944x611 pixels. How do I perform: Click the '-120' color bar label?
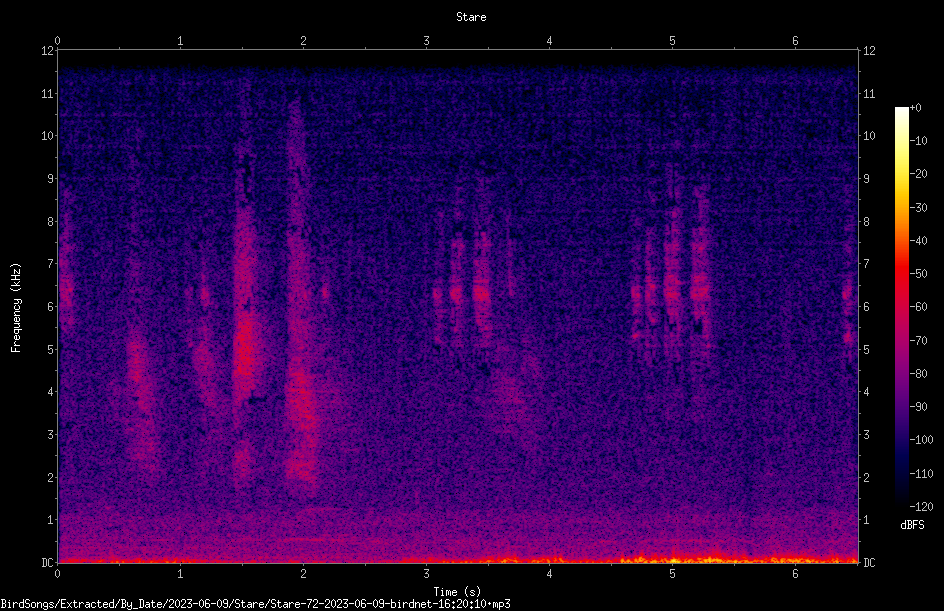[x=921, y=507]
